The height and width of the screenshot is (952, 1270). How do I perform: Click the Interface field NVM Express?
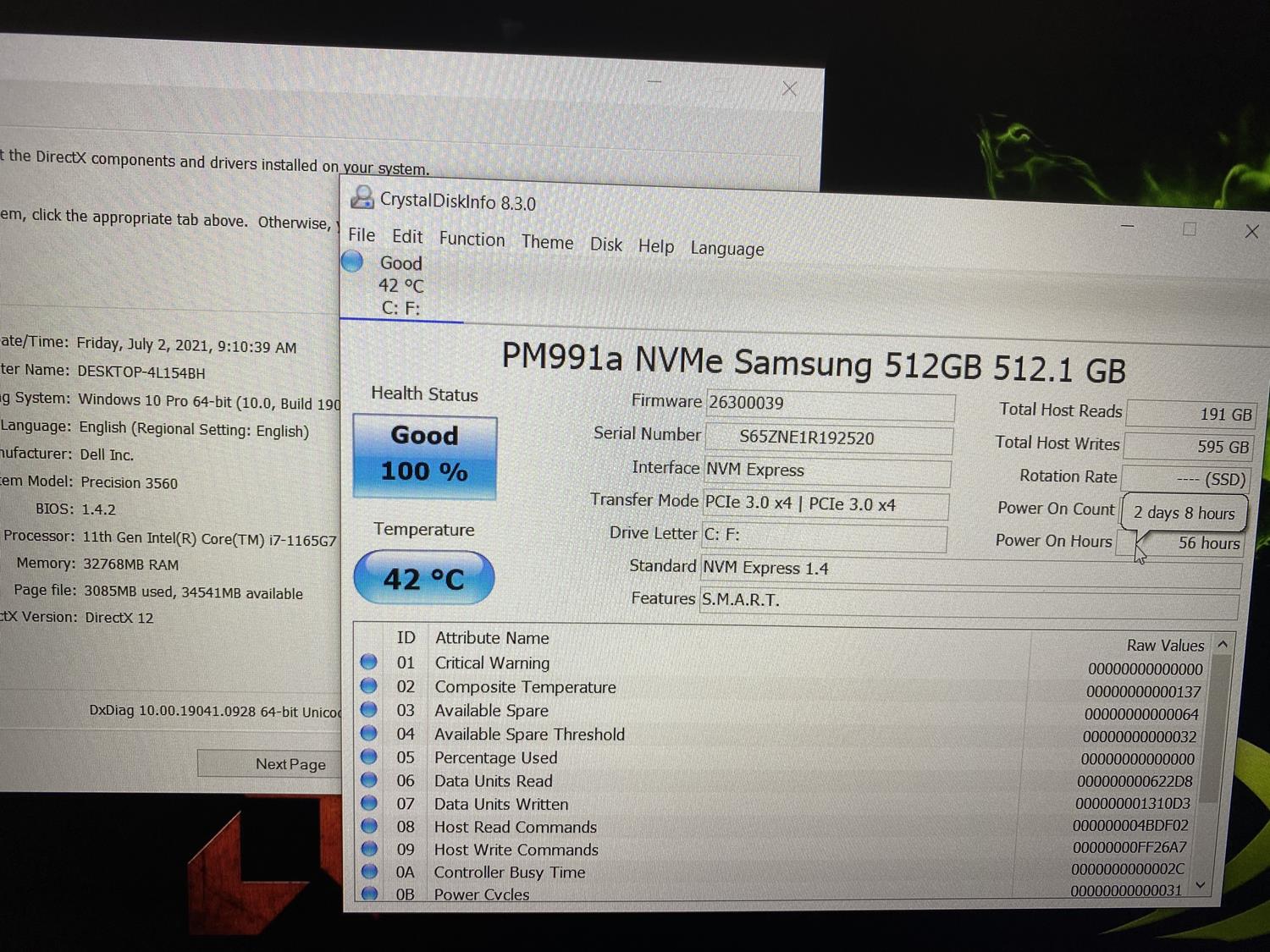point(827,471)
